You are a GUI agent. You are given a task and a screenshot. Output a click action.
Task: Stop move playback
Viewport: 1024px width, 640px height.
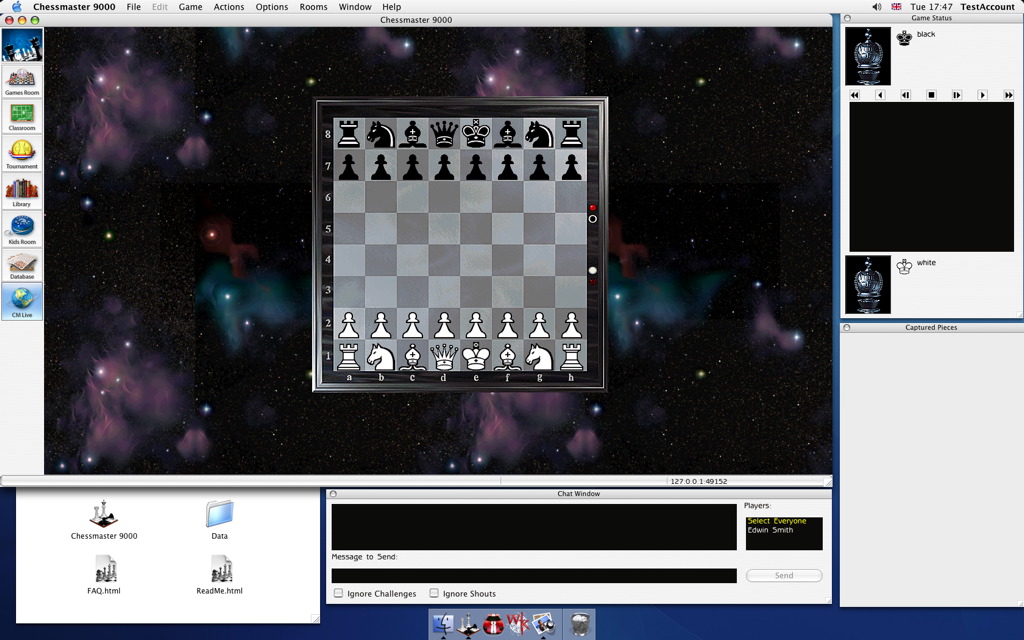click(x=931, y=95)
